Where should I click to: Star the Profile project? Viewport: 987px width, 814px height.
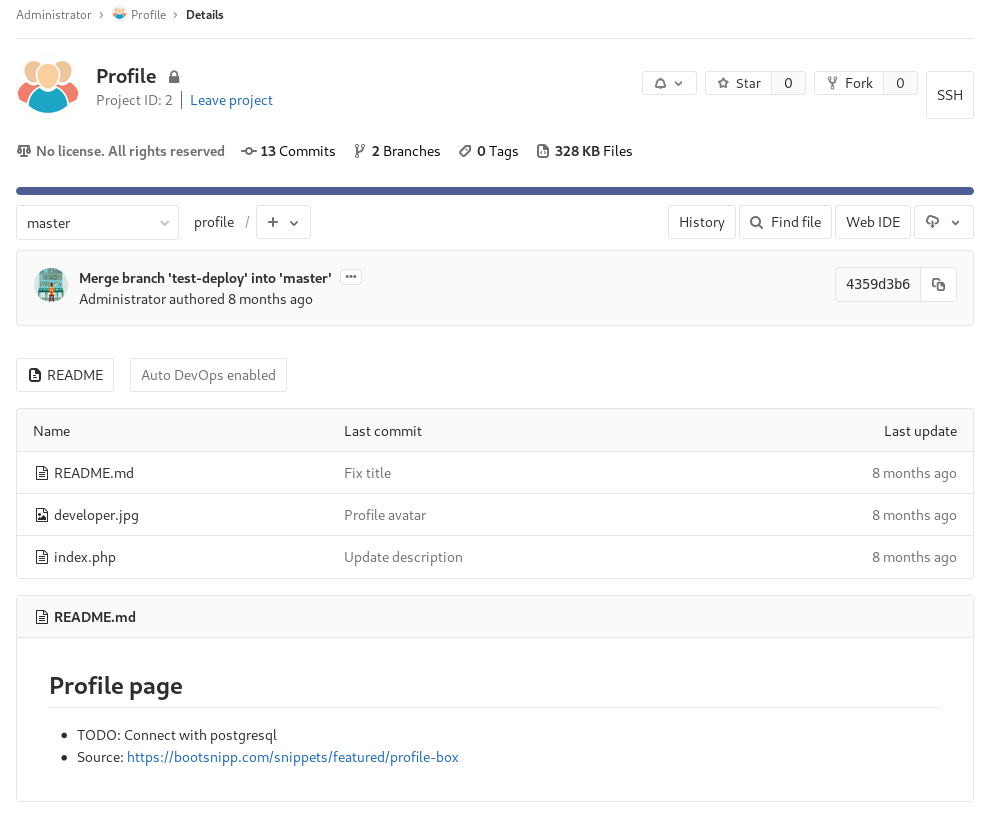click(738, 83)
